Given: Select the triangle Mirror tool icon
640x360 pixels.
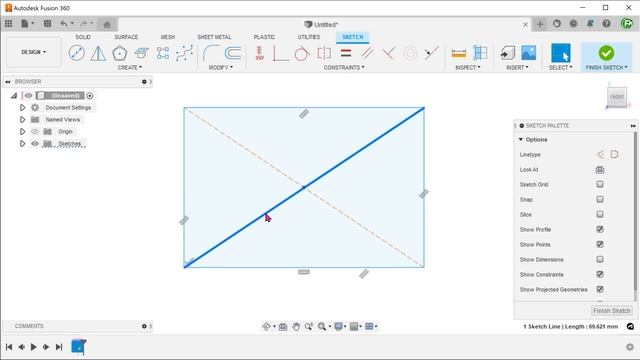Looking at the screenshot, I should [98, 53].
